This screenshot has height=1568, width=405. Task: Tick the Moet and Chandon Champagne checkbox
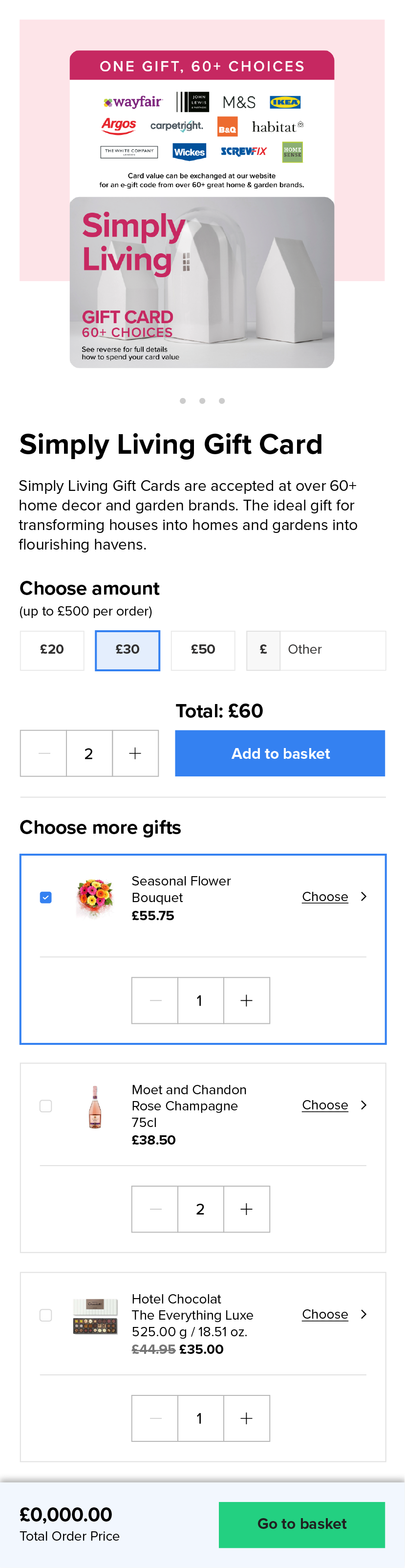tap(45, 1106)
